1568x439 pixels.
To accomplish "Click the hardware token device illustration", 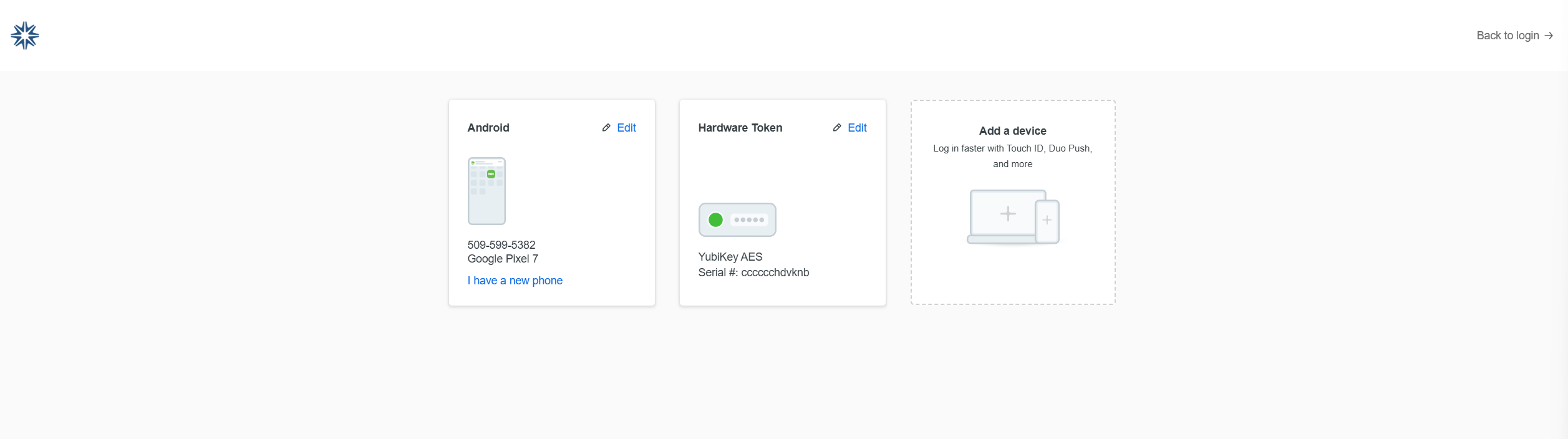I will coord(737,219).
